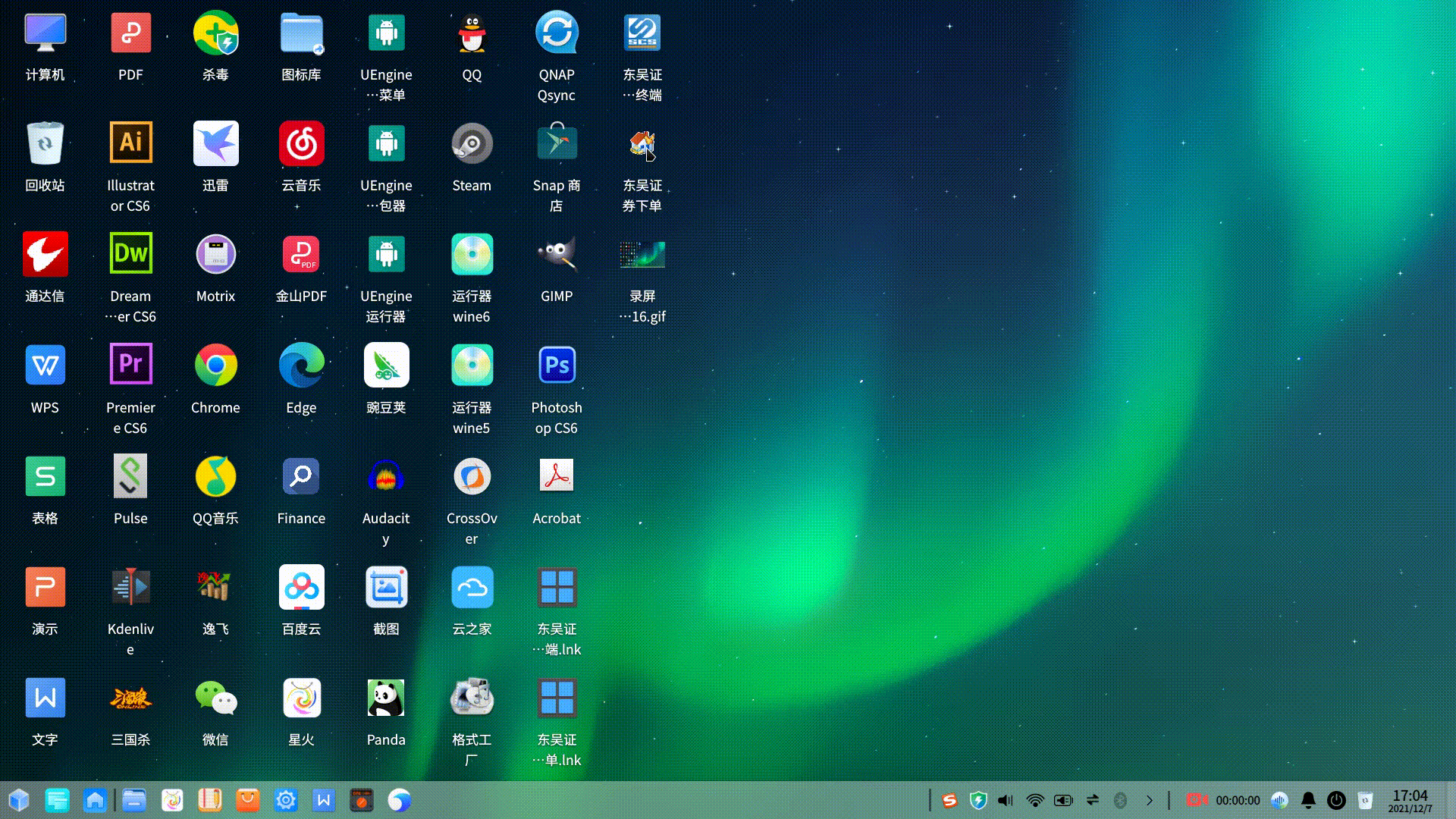Image resolution: width=1456 pixels, height=819 pixels.
Task: Launch the GIMP image editor
Action: (x=557, y=254)
